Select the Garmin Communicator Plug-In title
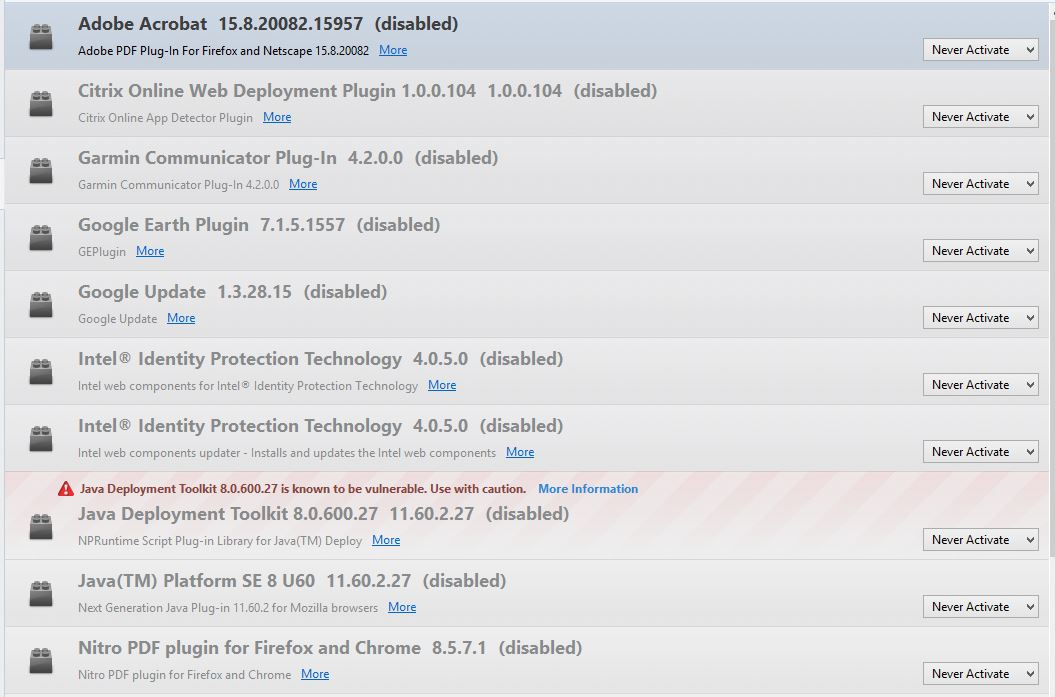 207,158
